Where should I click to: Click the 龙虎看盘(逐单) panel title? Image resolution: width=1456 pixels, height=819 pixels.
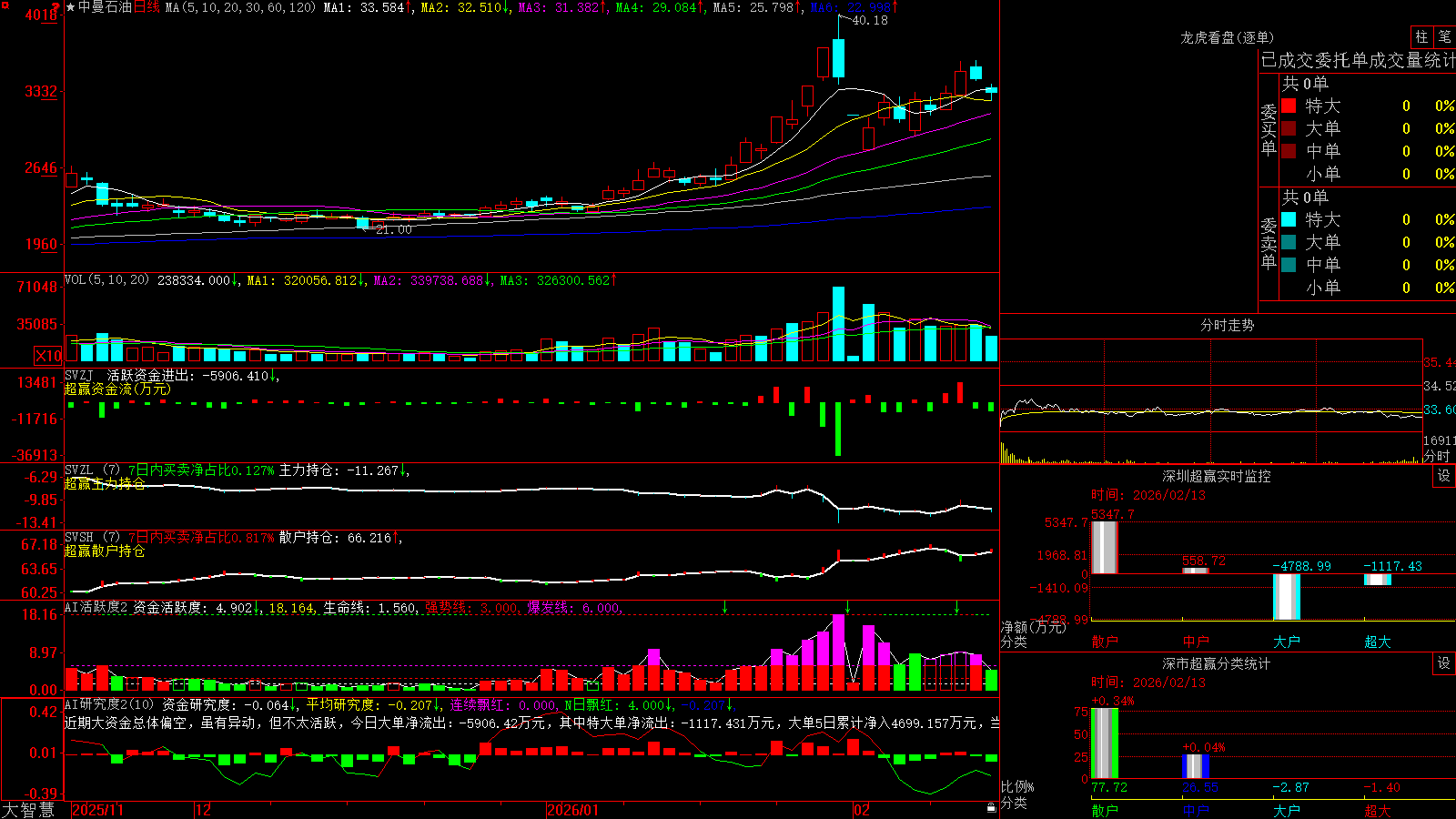click(x=1227, y=37)
